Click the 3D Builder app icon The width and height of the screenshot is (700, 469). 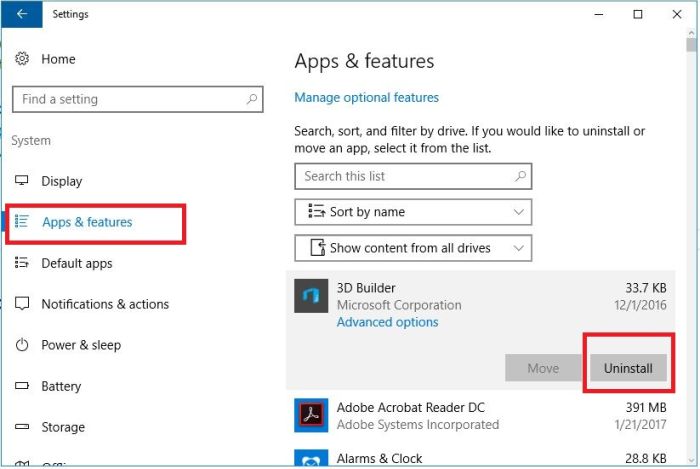[x=312, y=296]
